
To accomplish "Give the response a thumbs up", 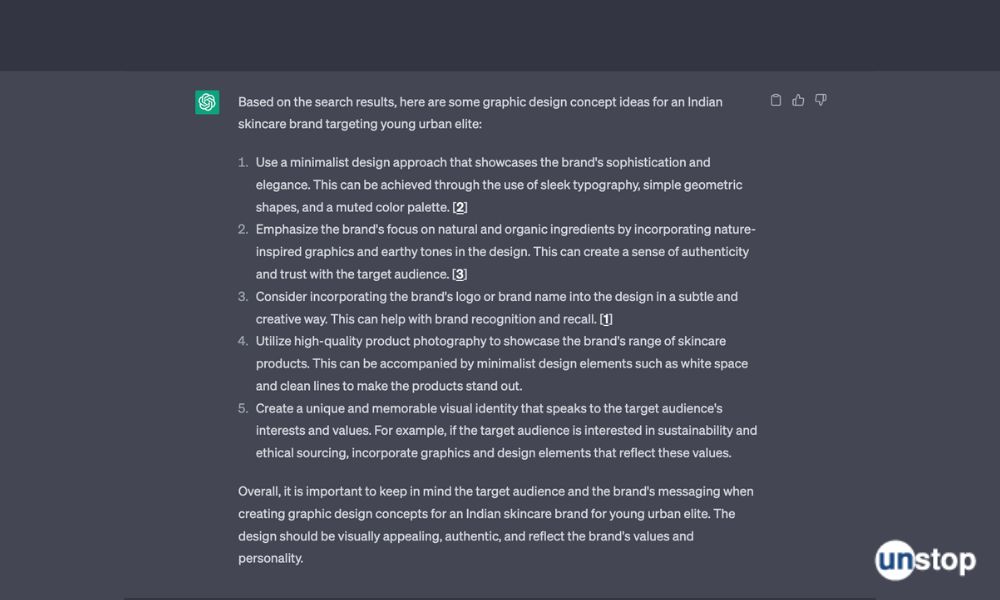I will pos(798,100).
